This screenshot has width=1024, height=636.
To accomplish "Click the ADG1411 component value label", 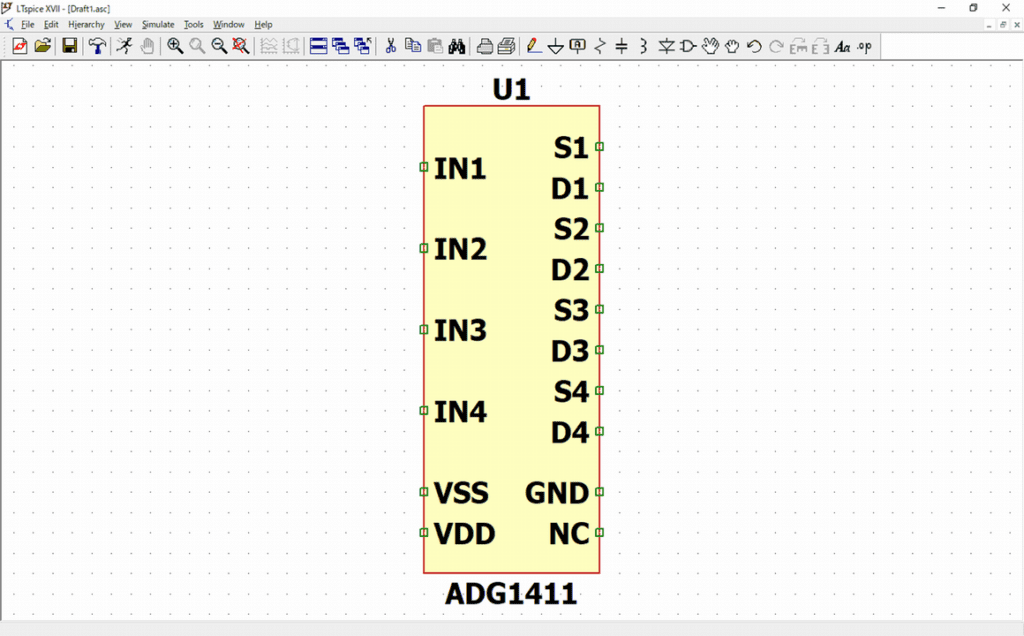I will coord(511,594).
